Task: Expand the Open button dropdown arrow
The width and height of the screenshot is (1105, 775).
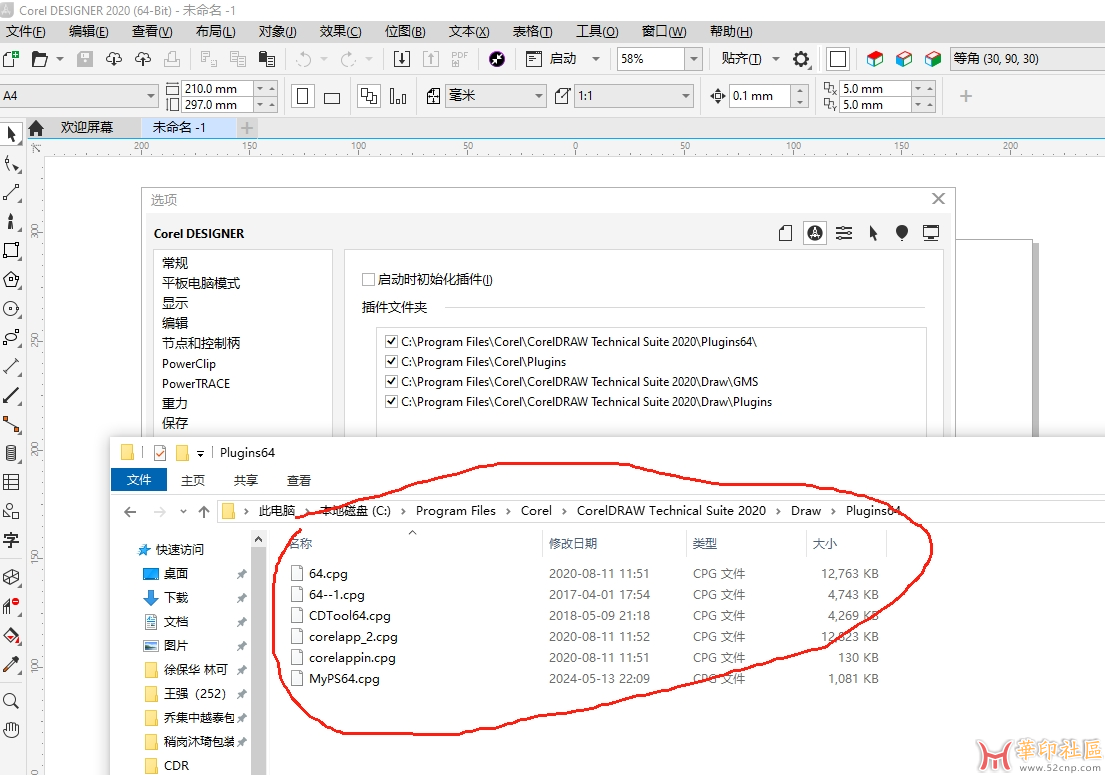Action: tap(60, 59)
